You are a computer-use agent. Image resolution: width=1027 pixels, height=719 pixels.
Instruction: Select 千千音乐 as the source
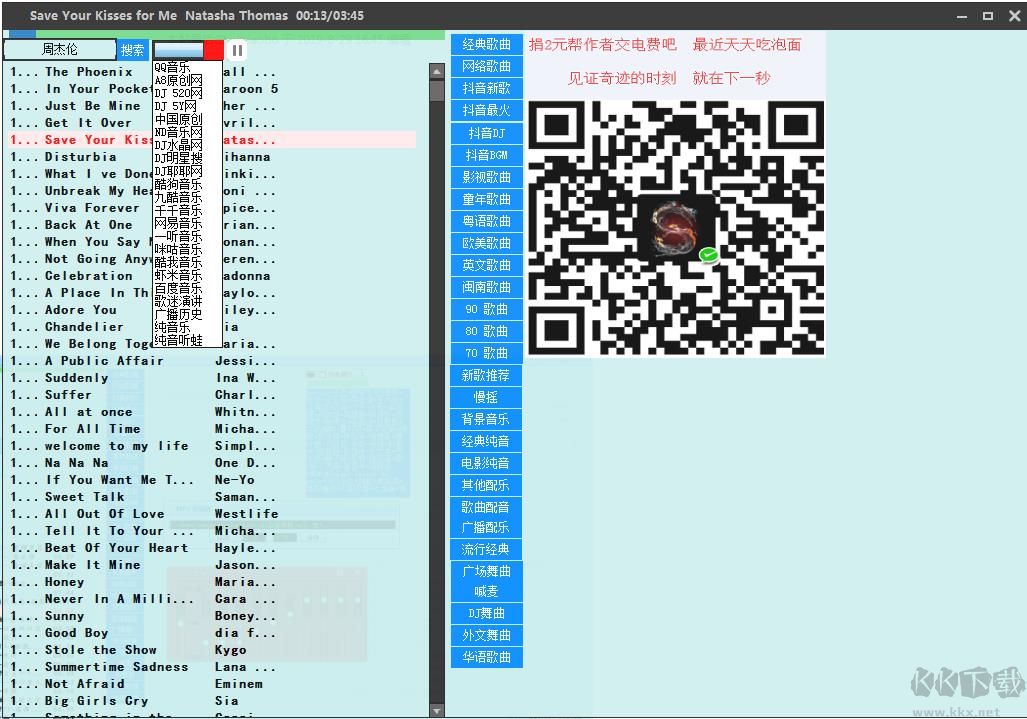187,210
